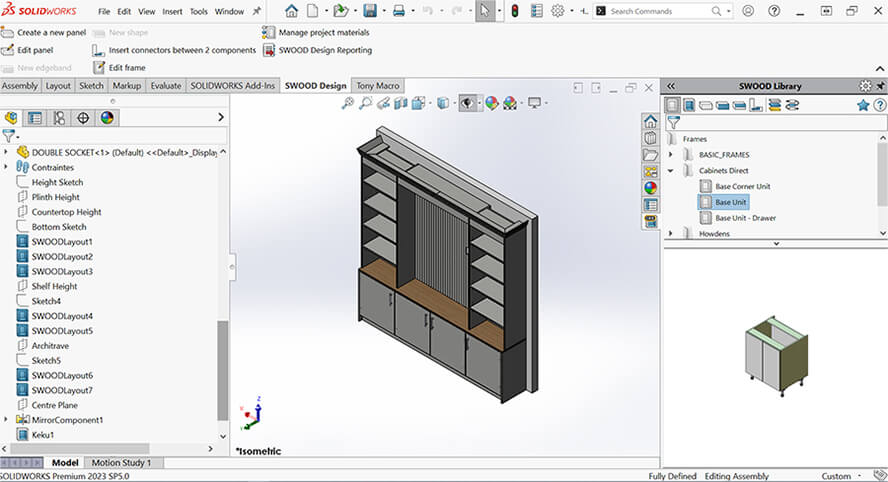Open the Insert menu
This screenshot has height=482, width=888.
tap(172, 12)
